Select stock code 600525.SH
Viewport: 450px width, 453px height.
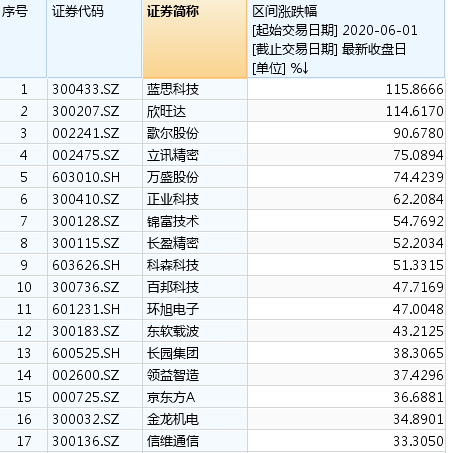[86, 353]
